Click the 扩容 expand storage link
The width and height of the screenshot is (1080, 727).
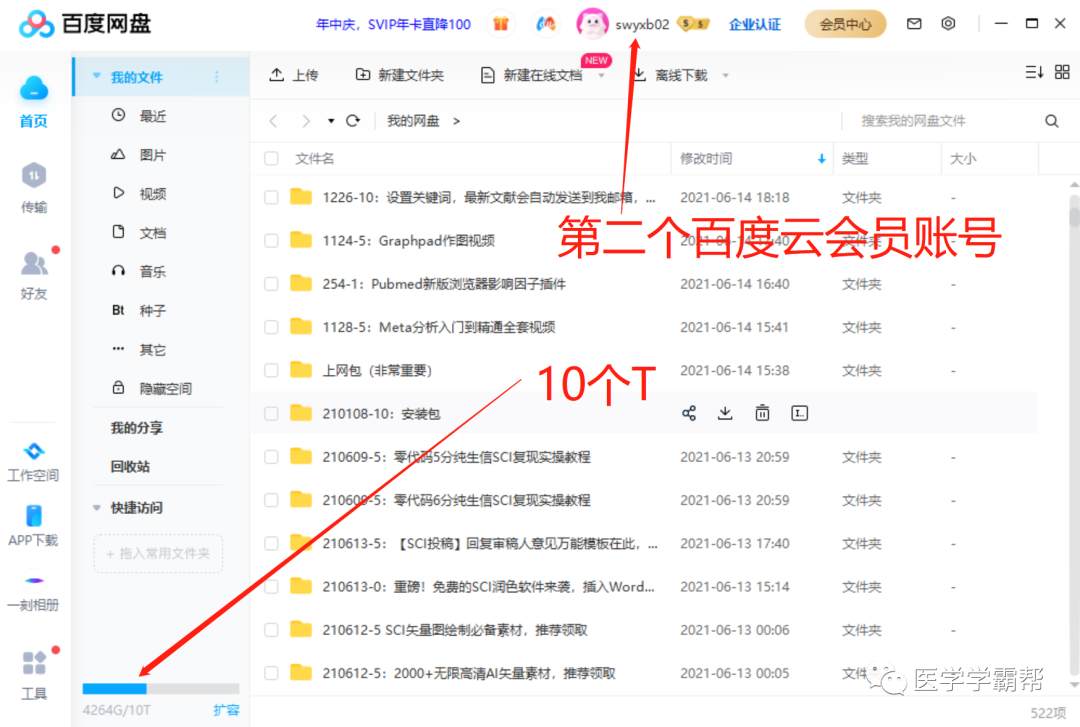point(226,710)
